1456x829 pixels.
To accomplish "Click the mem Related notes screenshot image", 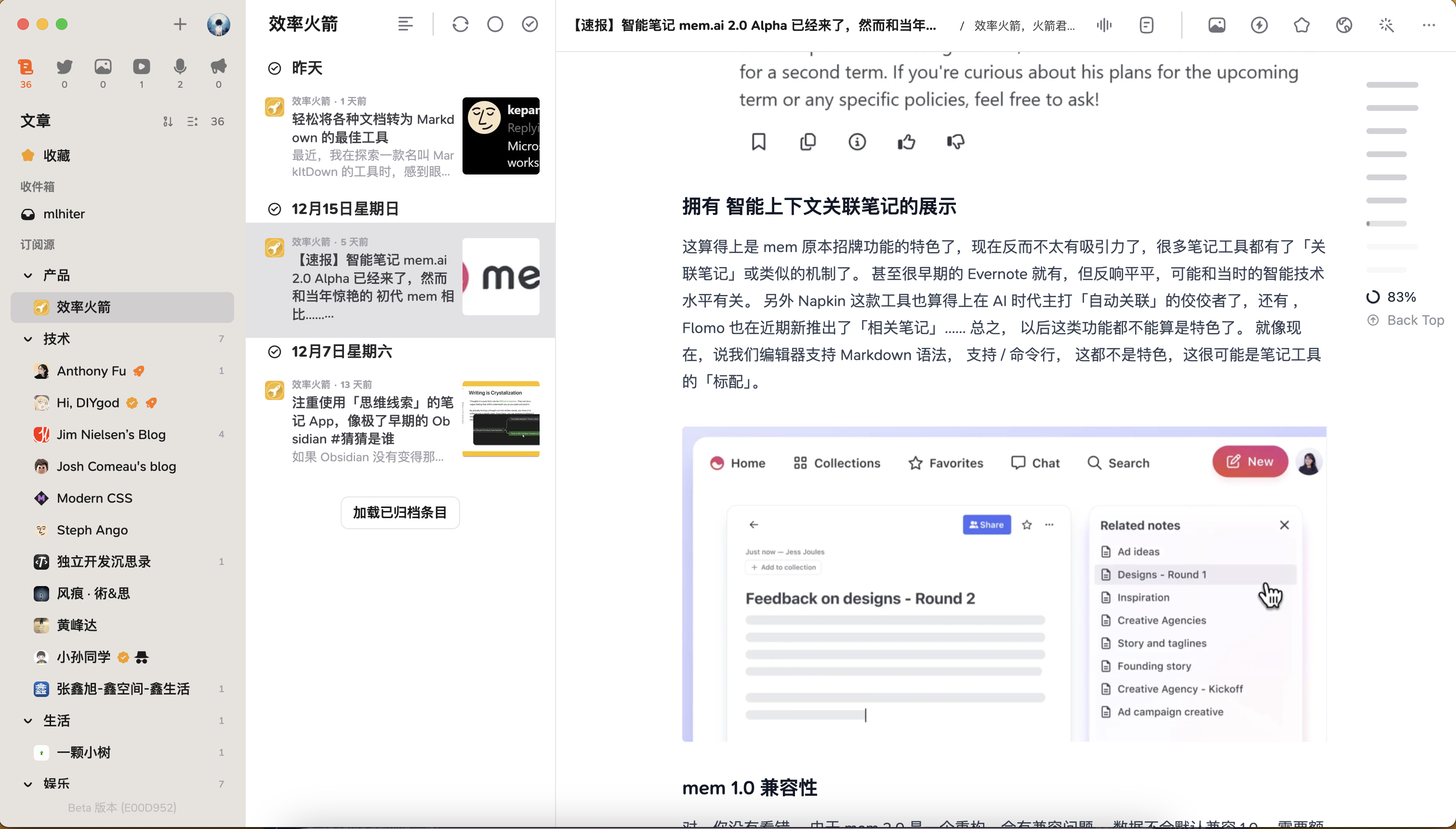I will [1004, 584].
